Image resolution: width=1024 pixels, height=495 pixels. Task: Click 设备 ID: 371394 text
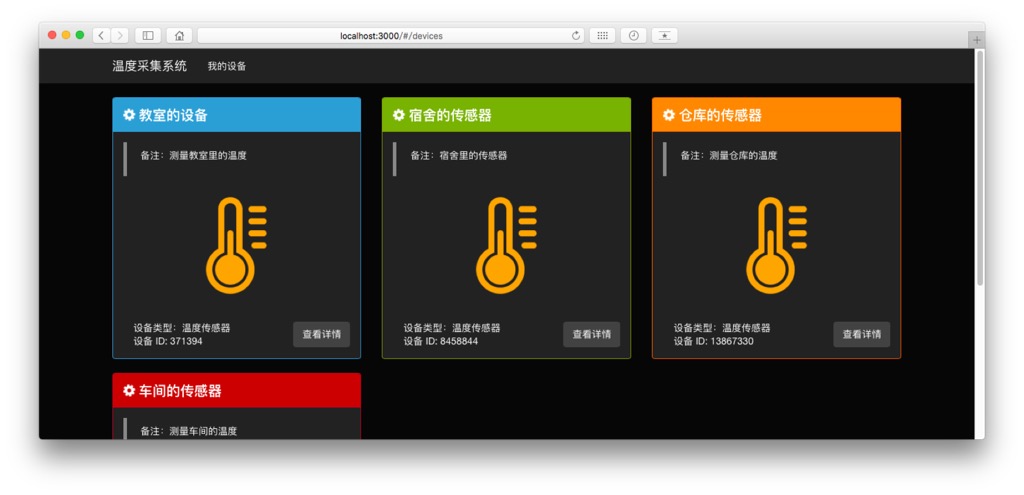[x=168, y=341]
